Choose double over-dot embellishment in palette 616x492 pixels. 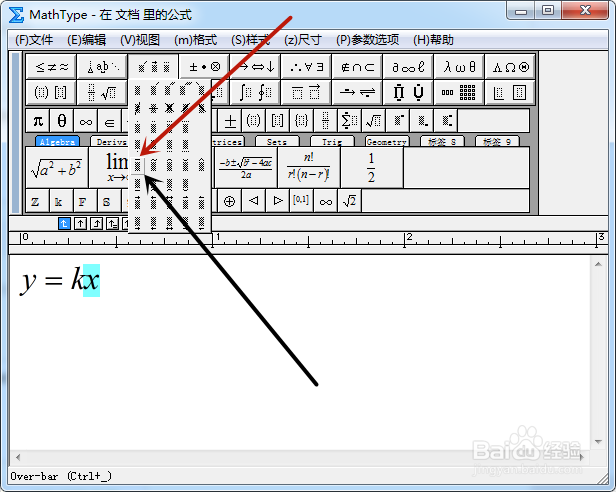[x=154, y=127]
